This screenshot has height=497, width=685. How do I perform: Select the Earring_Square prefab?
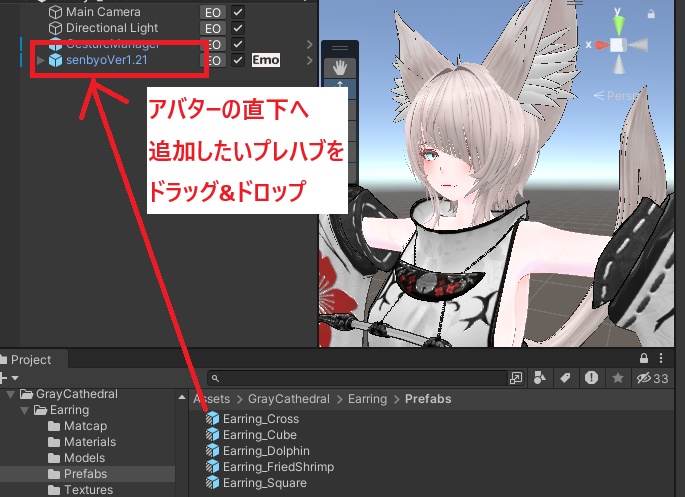(265, 483)
